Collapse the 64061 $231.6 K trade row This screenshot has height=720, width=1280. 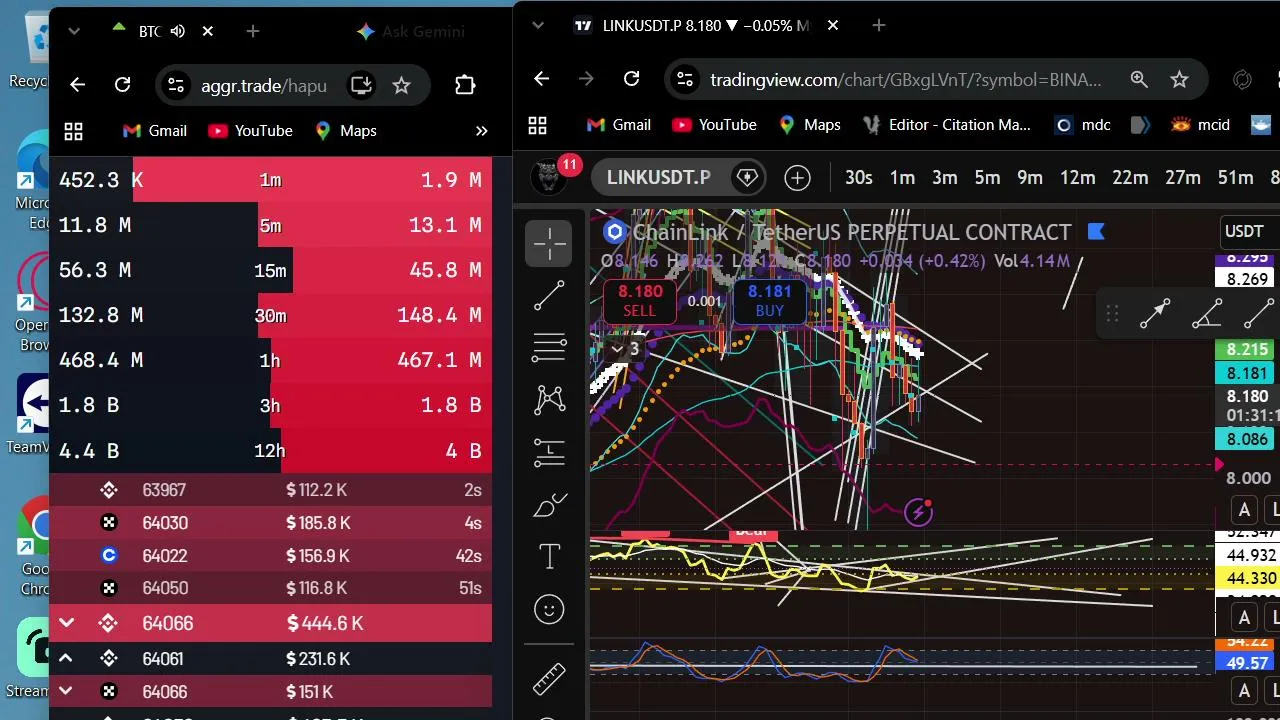click(x=66, y=658)
